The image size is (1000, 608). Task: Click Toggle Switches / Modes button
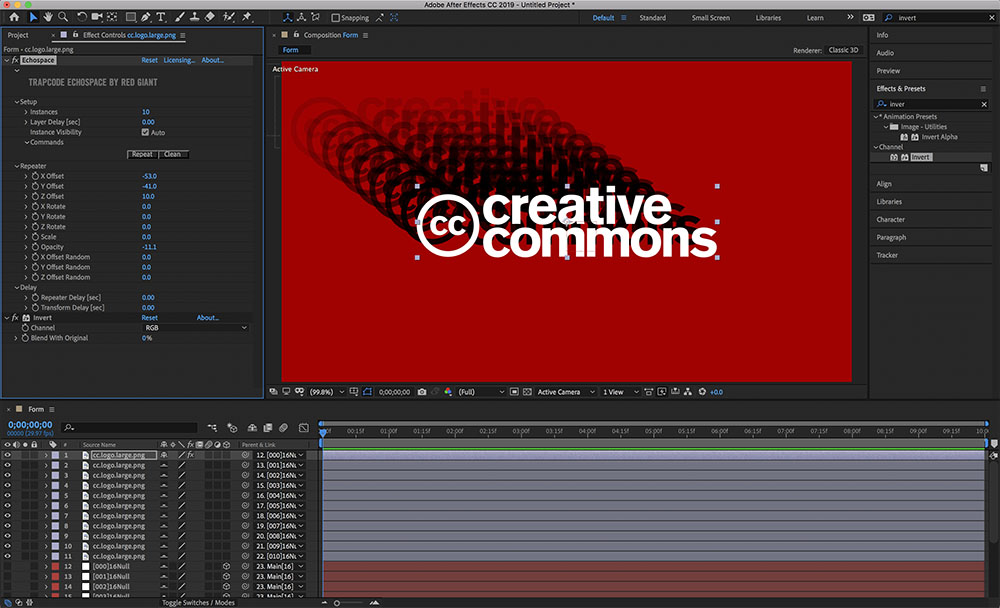pos(198,602)
